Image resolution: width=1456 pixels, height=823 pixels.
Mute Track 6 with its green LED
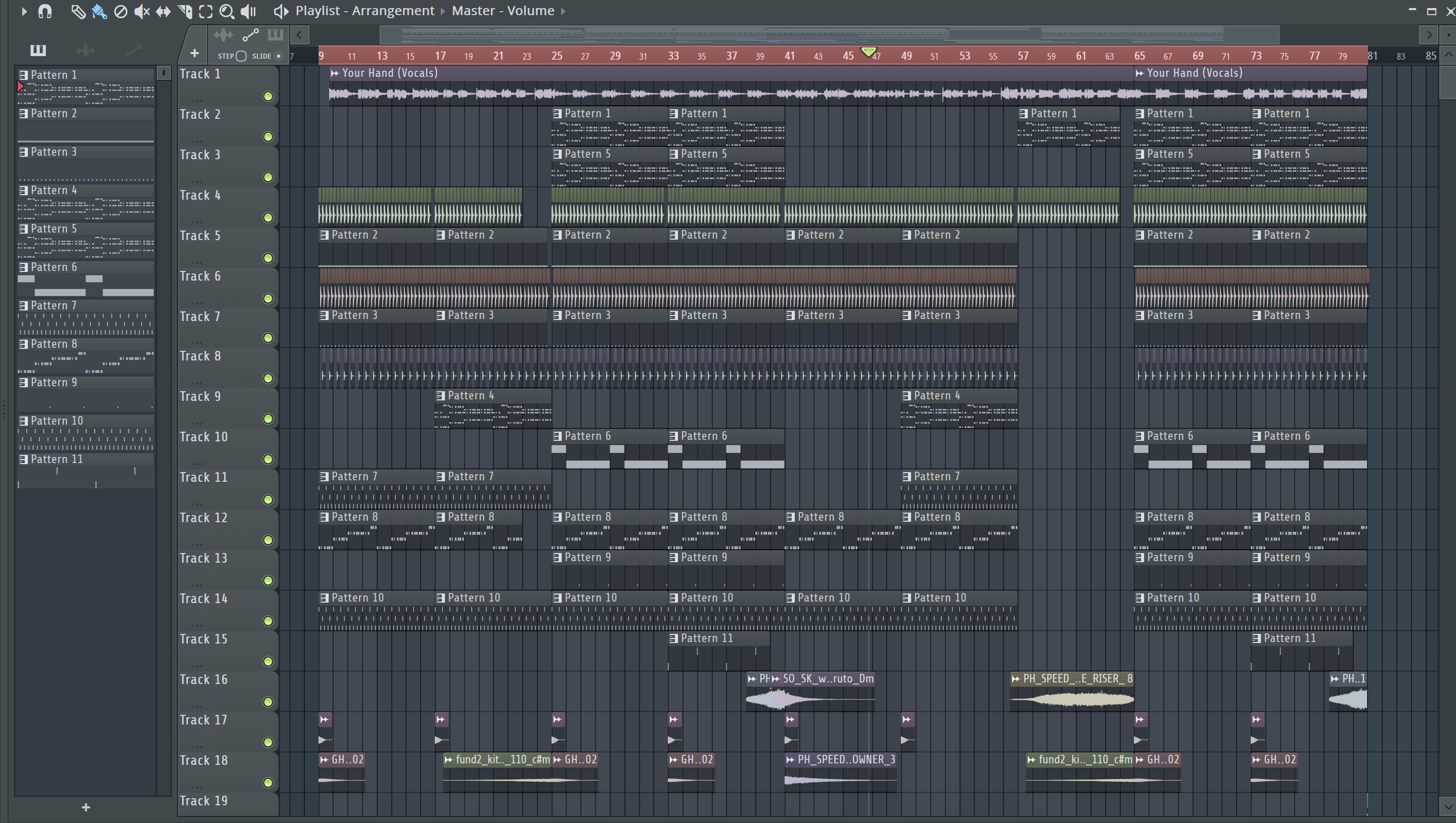tap(268, 298)
